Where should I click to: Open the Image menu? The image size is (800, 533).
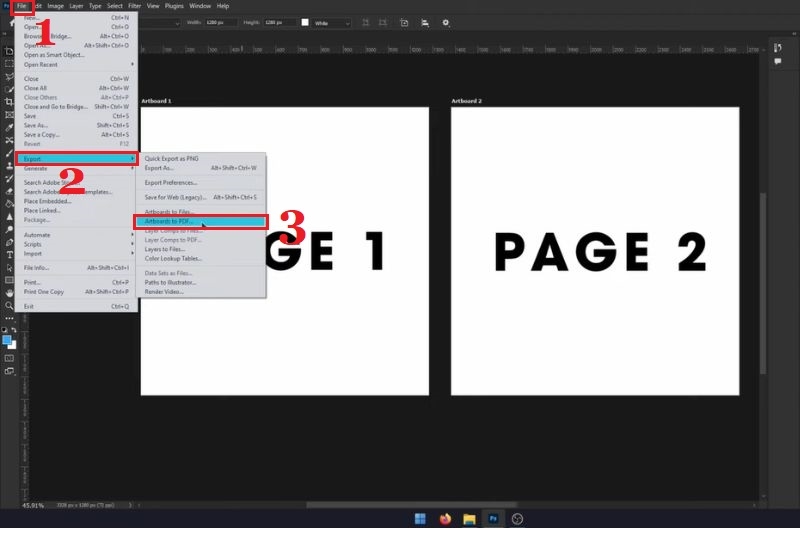[x=56, y=6]
